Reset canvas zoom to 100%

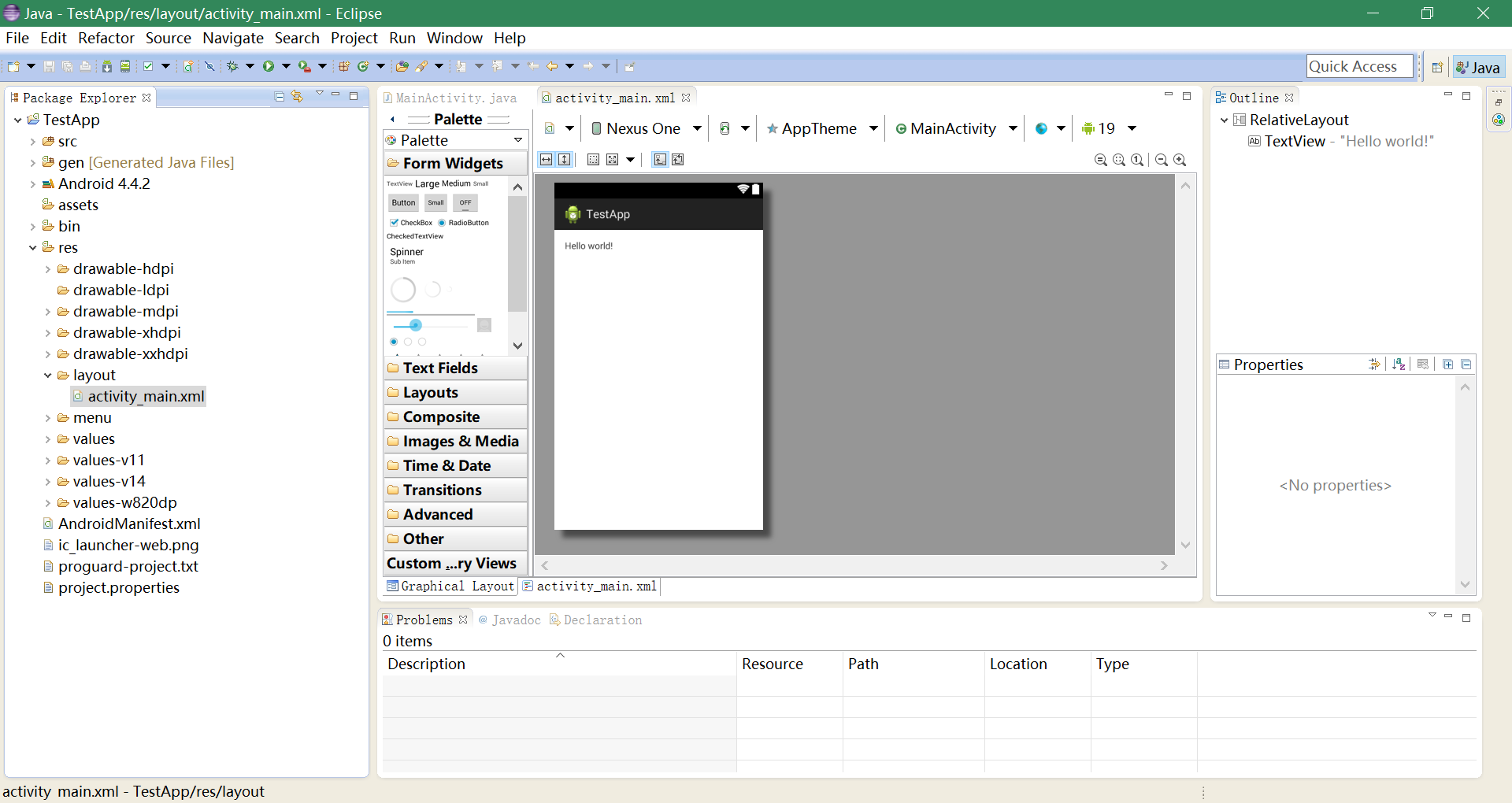1137,160
